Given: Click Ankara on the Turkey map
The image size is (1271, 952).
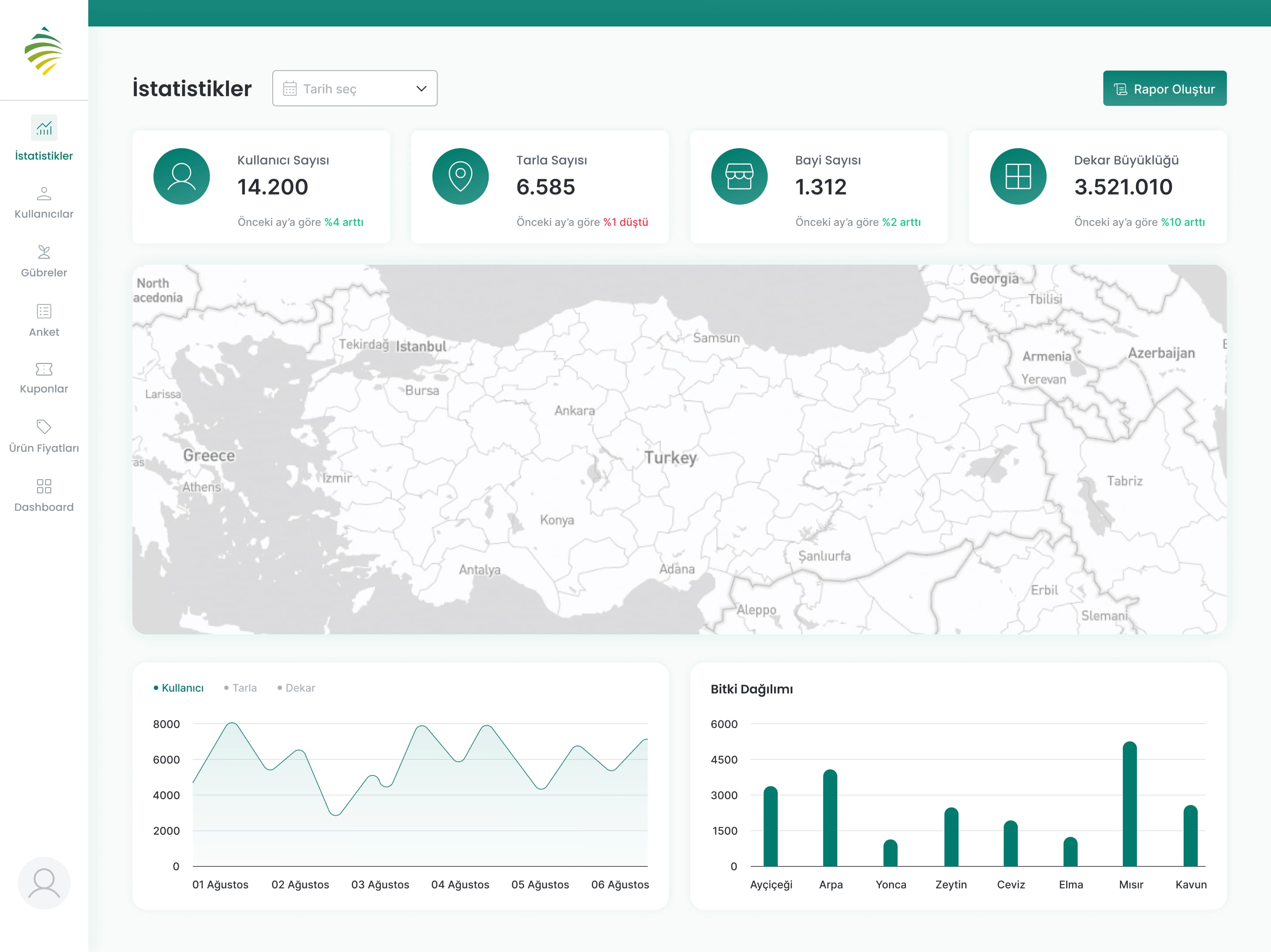Looking at the screenshot, I should point(574,410).
